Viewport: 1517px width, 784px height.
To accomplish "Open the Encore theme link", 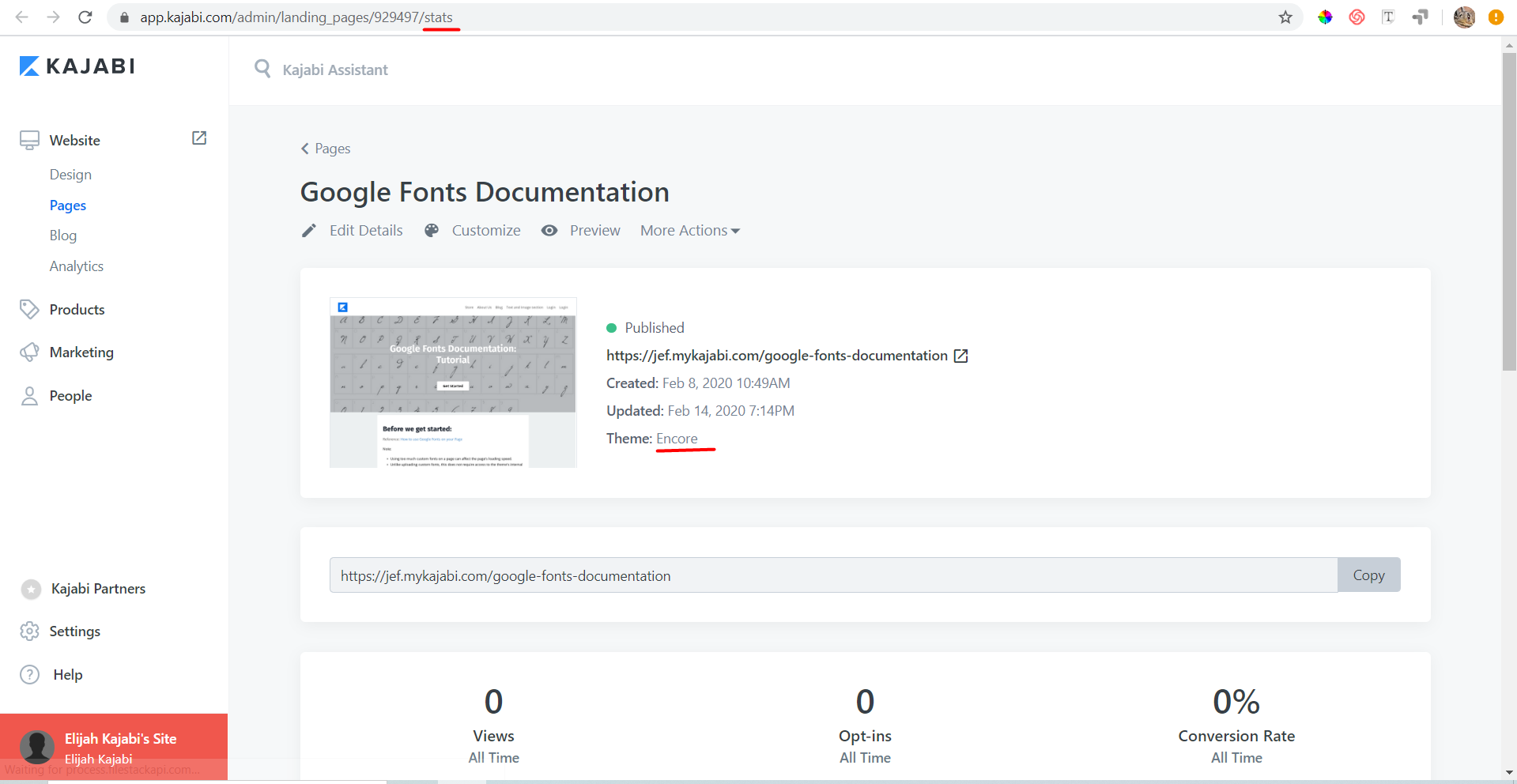I will point(677,439).
